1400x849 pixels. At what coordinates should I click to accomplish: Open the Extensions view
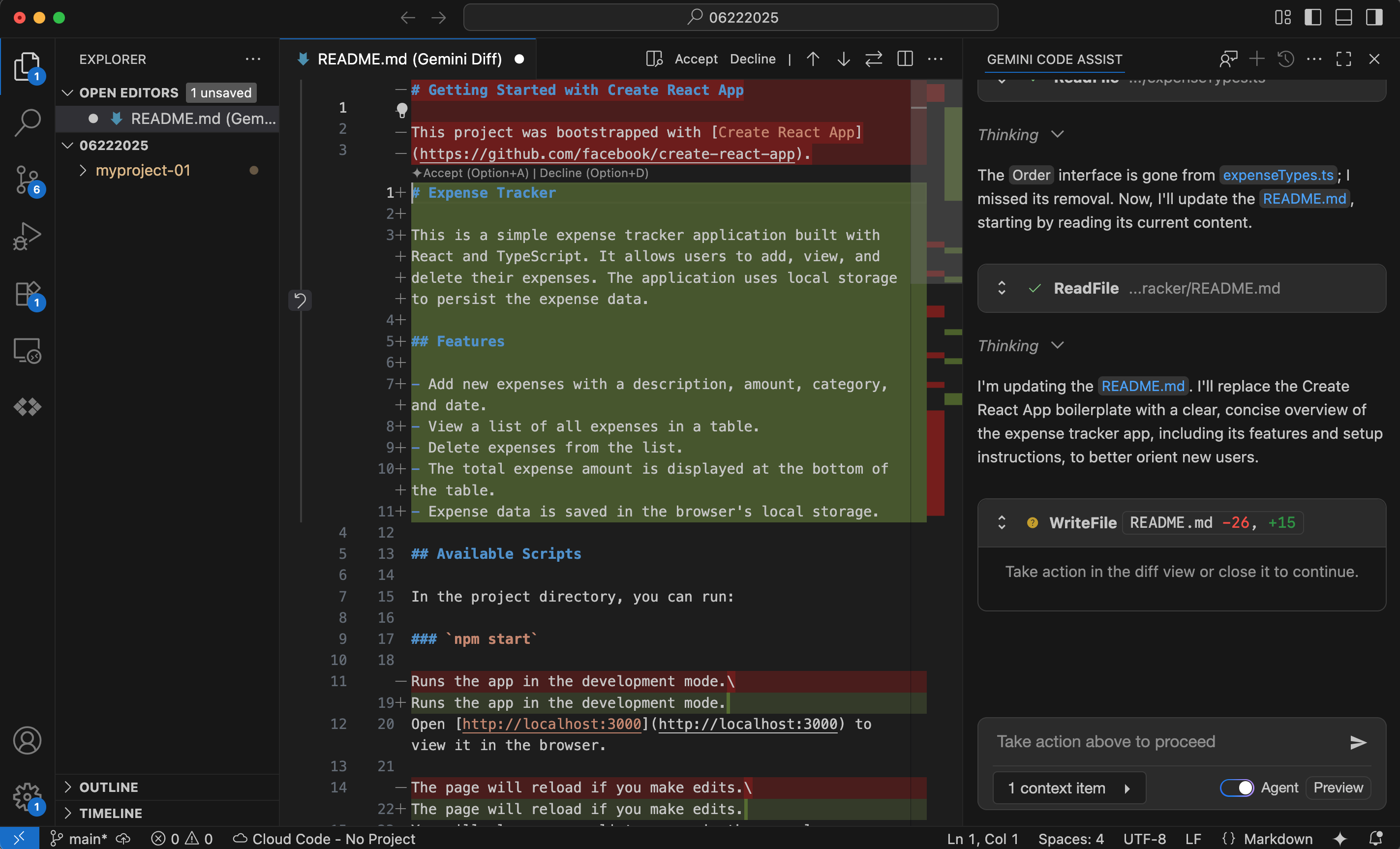27,294
